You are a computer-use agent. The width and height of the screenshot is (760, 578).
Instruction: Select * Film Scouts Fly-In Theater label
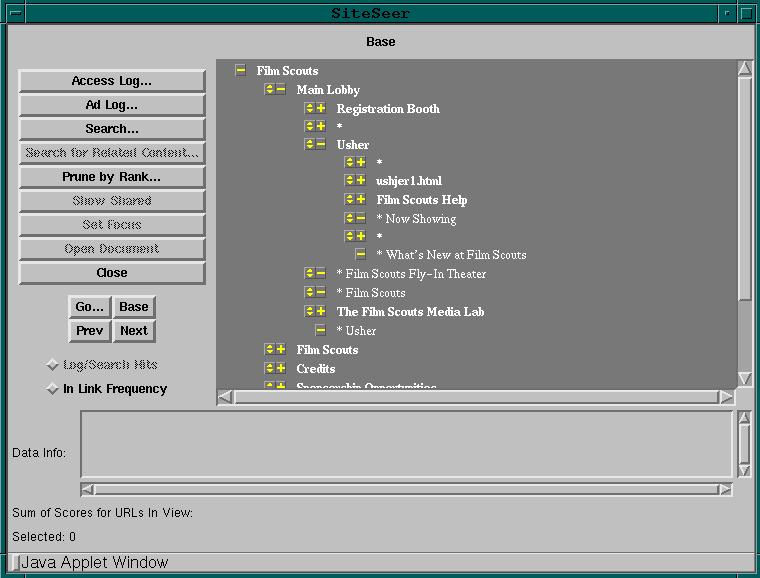pos(411,274)
